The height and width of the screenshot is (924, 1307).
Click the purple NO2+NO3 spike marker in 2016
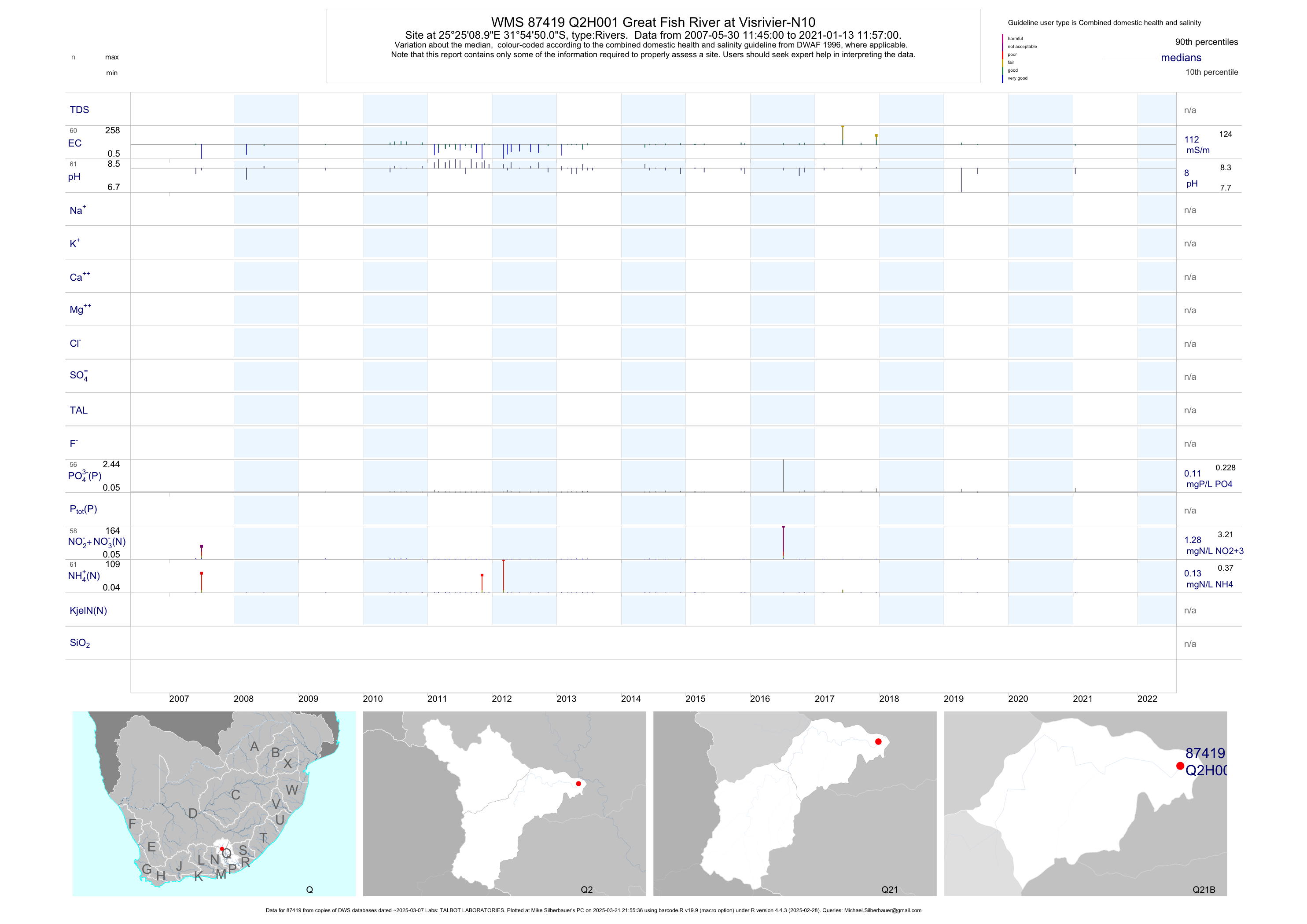pos(783,528)
